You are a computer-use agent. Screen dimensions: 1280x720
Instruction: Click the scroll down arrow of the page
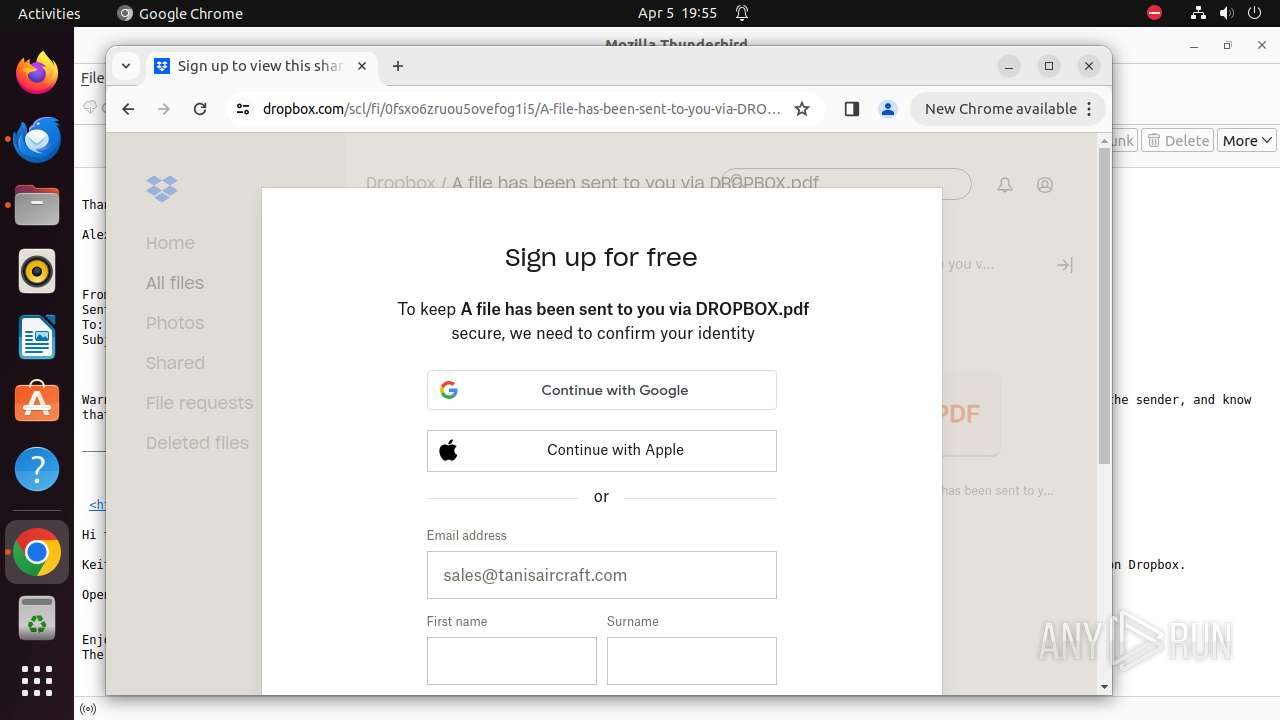coord(1104,687)
